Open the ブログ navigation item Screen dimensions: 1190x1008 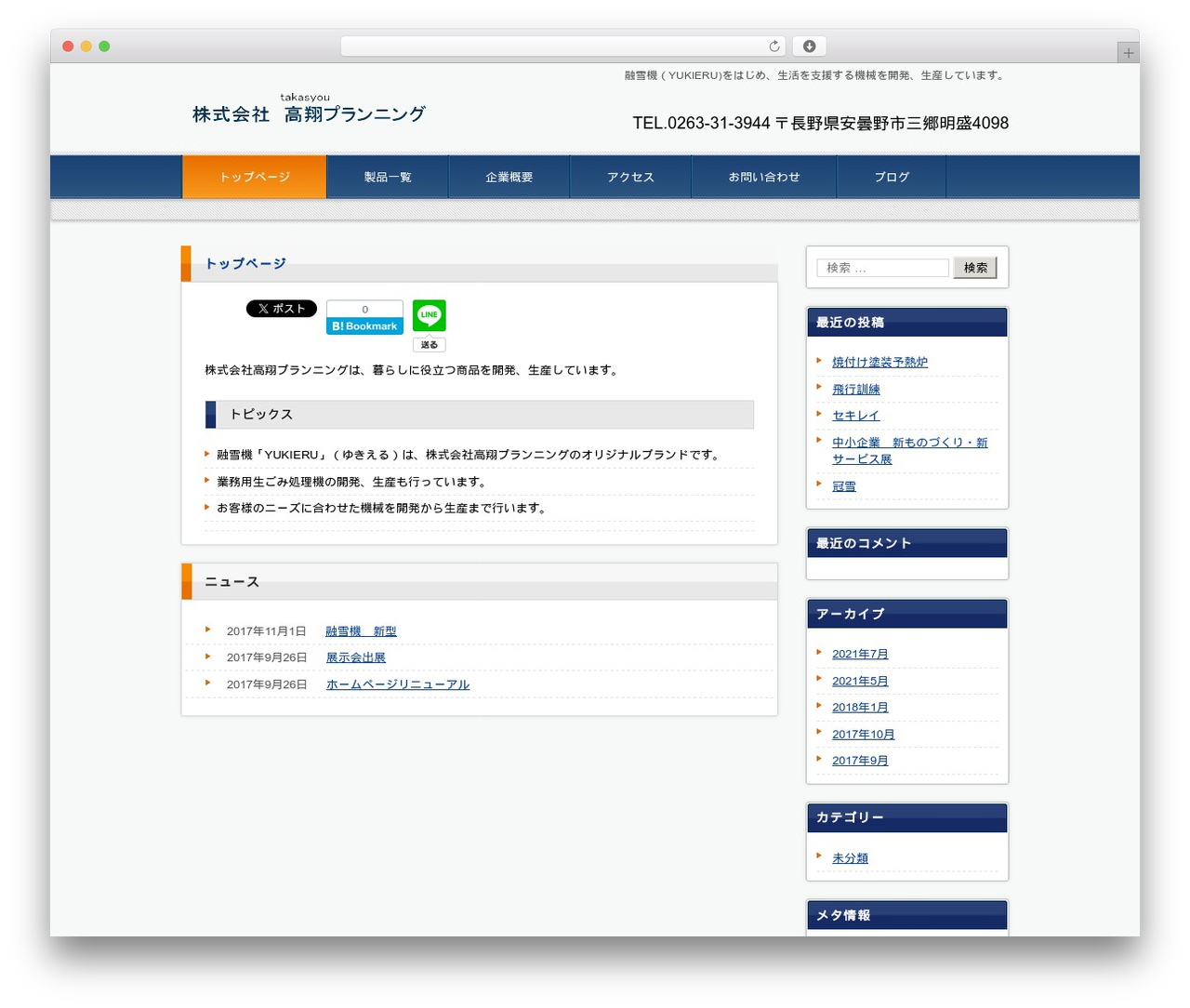892,177
